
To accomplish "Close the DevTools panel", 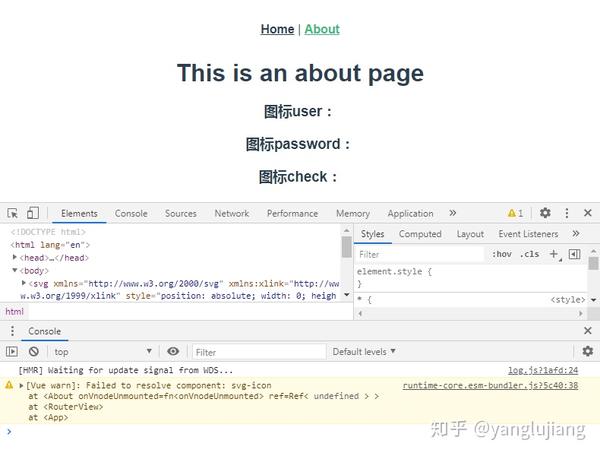I will (x=588, y=213).
